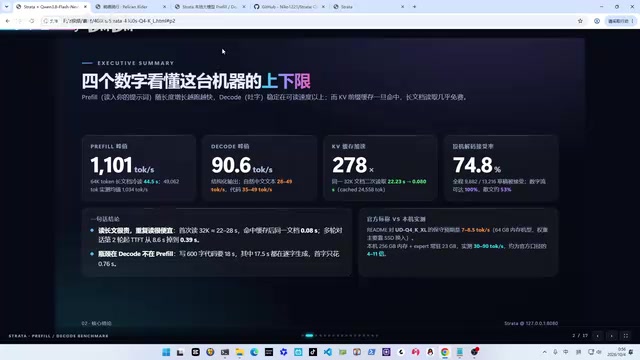The image size is (640, 360).
Task: Click the 90.6 tok/s Decode value
Action: 242,165
